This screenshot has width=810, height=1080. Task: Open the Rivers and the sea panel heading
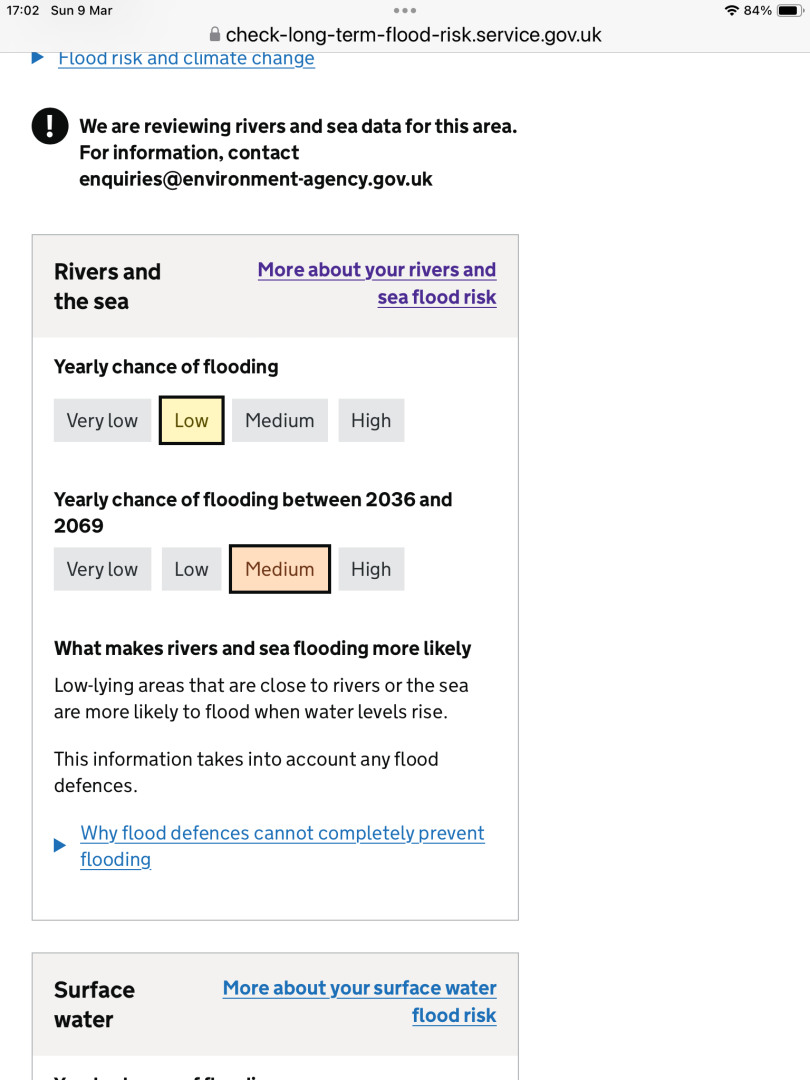click(x=107, y=285)
